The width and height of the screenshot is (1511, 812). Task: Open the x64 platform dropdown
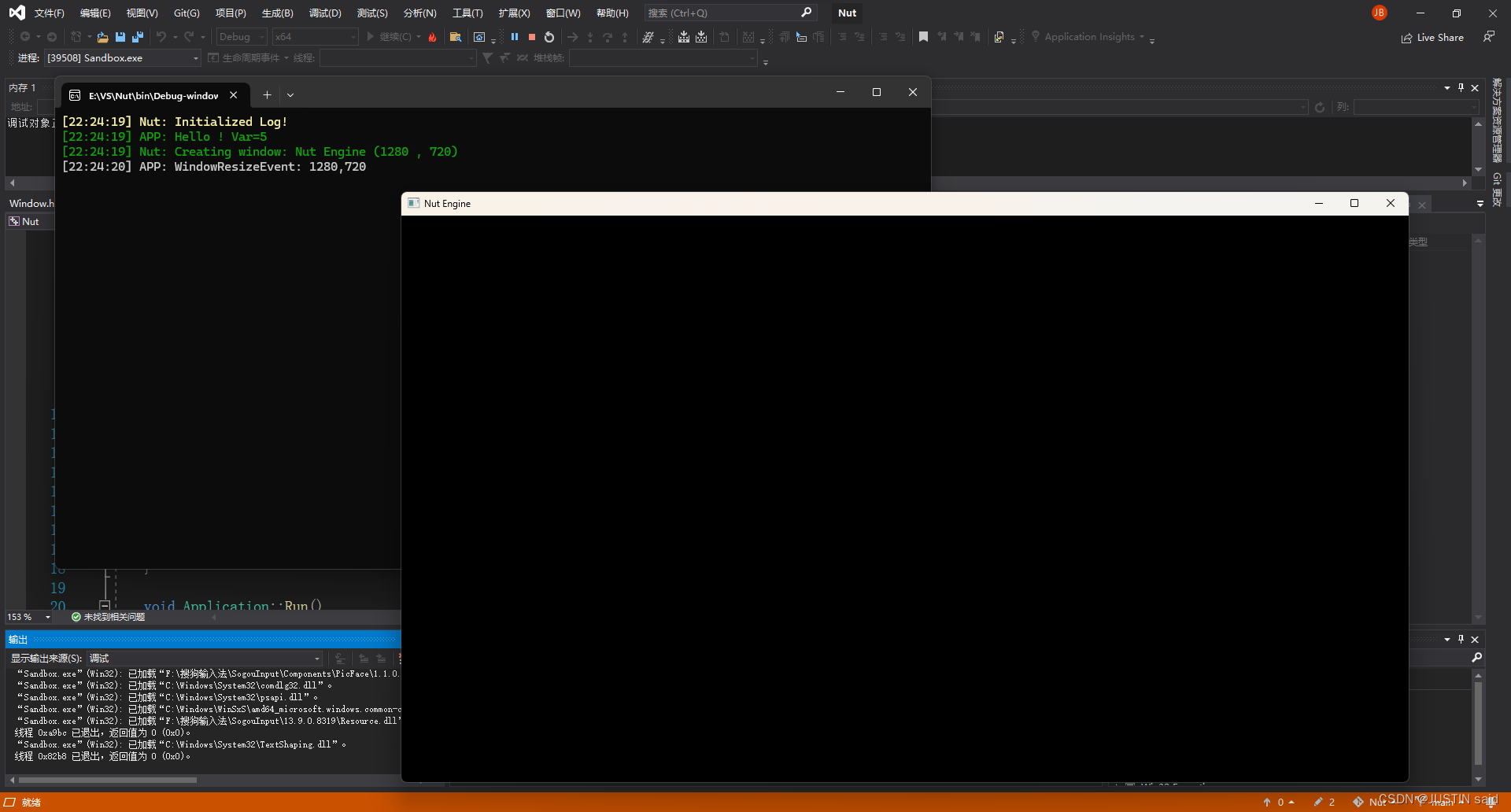[x=315, y=37]
